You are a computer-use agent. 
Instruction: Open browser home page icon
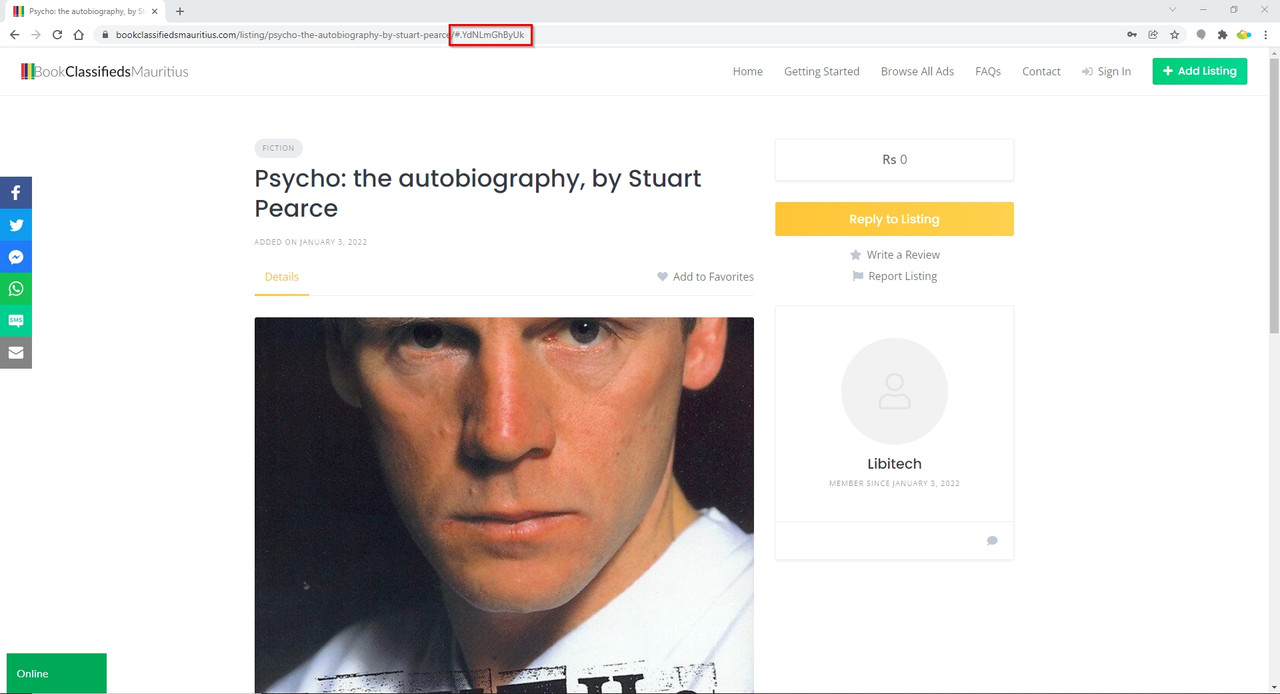point(79,35)
